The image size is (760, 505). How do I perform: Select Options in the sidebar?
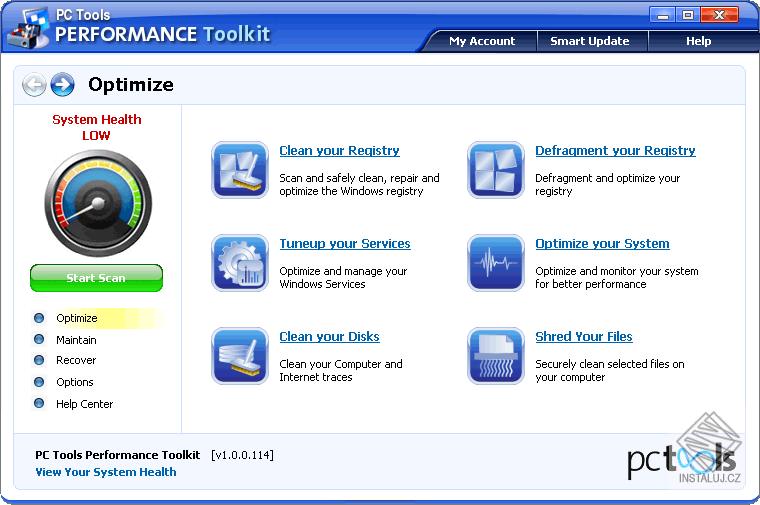(x=75, y=382)
